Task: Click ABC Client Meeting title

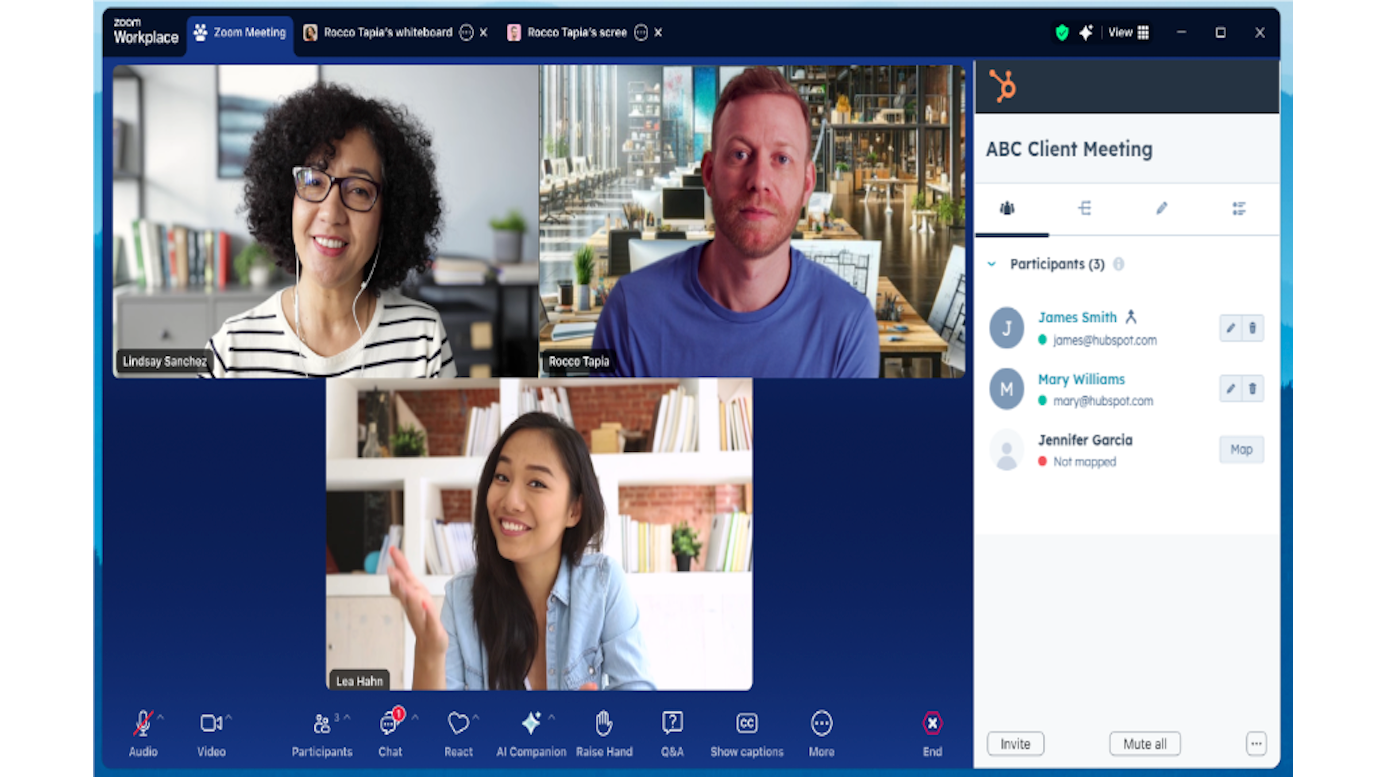Action: (1069, 150)
